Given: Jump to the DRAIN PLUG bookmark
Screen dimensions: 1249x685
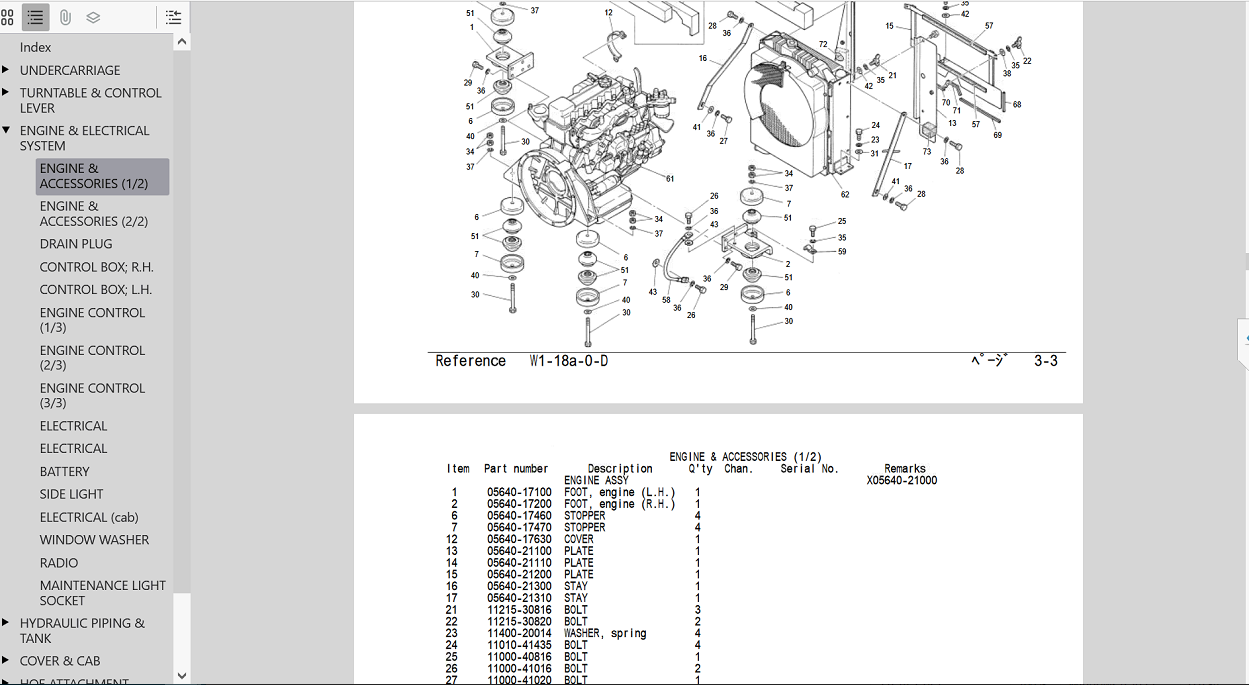Looking at the screenshot, I should [76, 244].
